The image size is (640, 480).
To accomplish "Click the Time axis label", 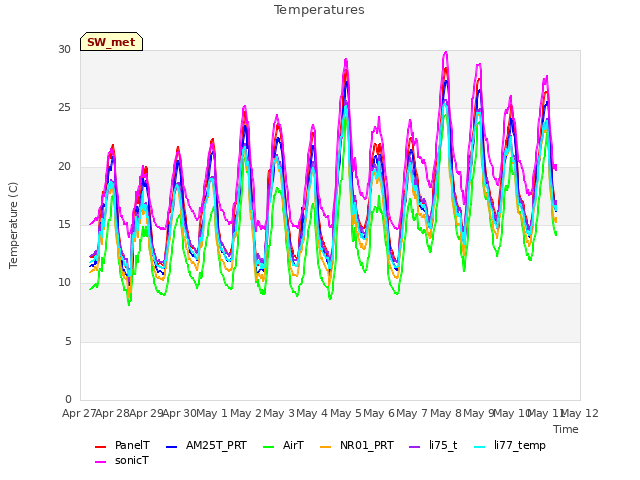I will click(x=566, y=429).
